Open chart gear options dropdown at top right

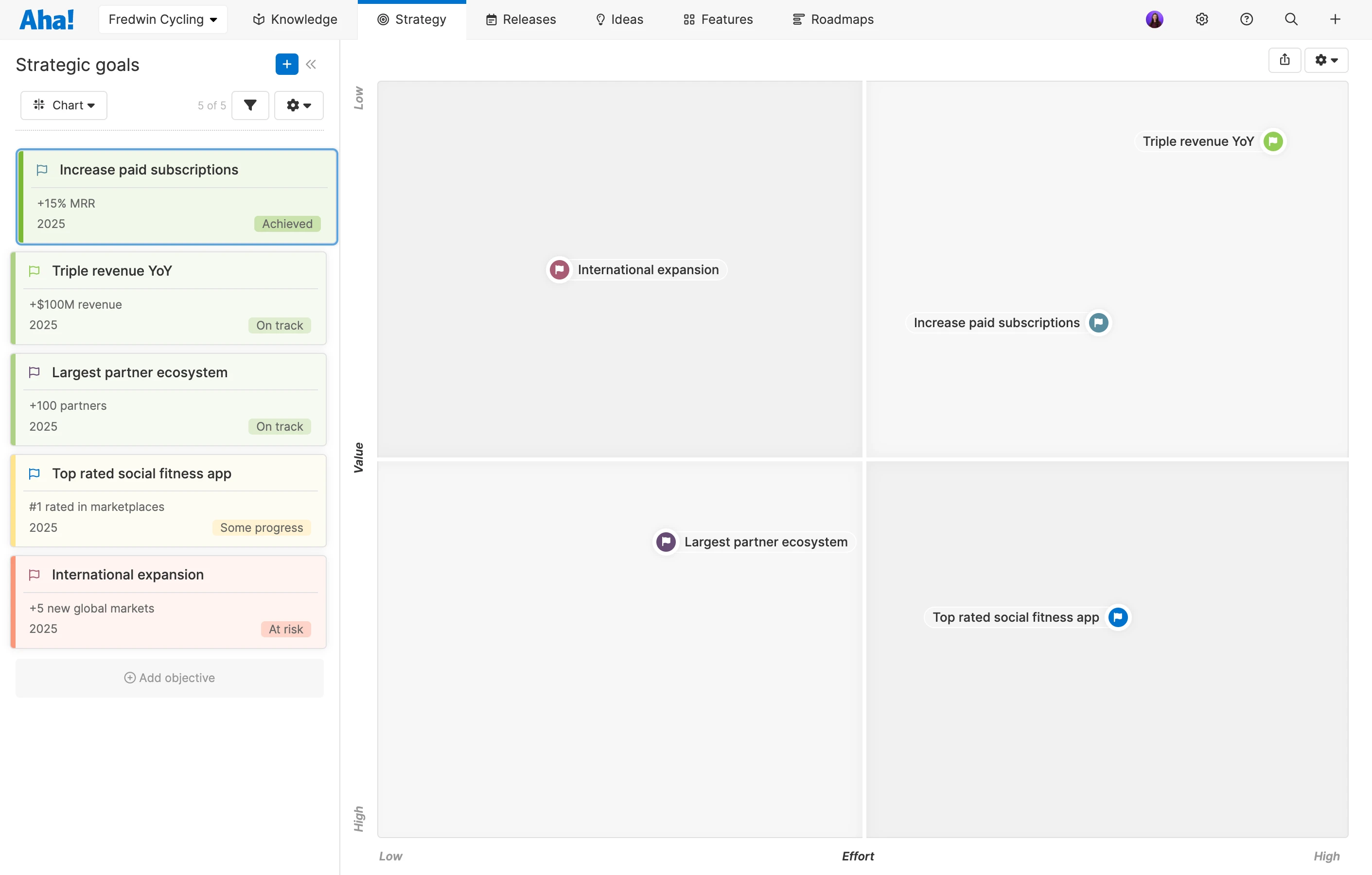pyautogui.click(x=1326, y=60)
